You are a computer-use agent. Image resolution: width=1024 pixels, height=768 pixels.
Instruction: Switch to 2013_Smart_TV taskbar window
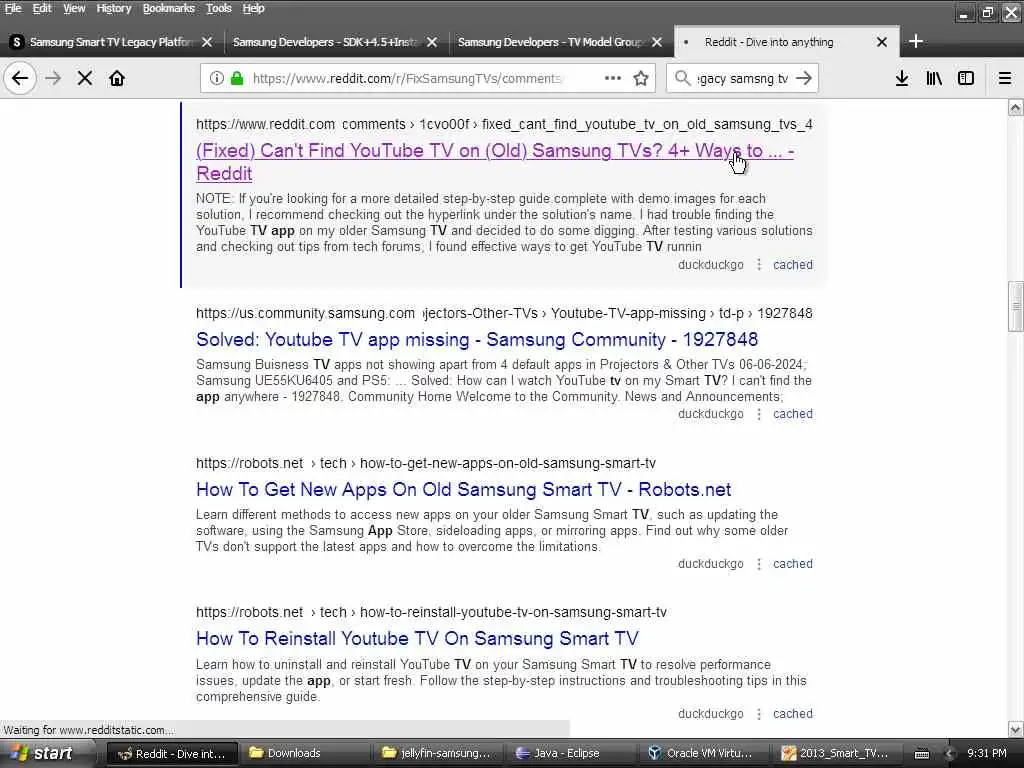838,753
